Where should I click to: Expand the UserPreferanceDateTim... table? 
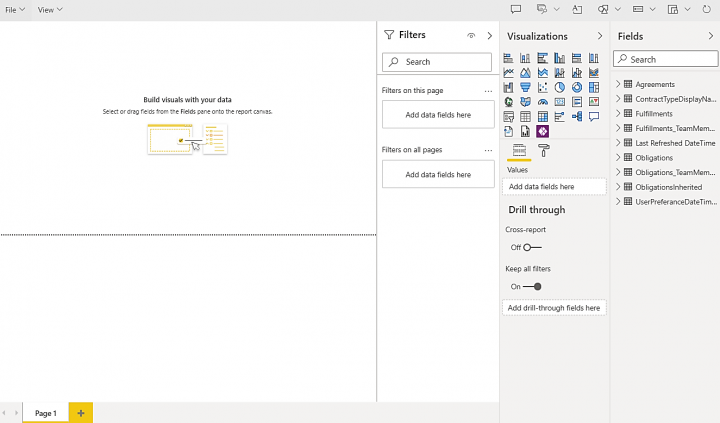tap(618, 201)
